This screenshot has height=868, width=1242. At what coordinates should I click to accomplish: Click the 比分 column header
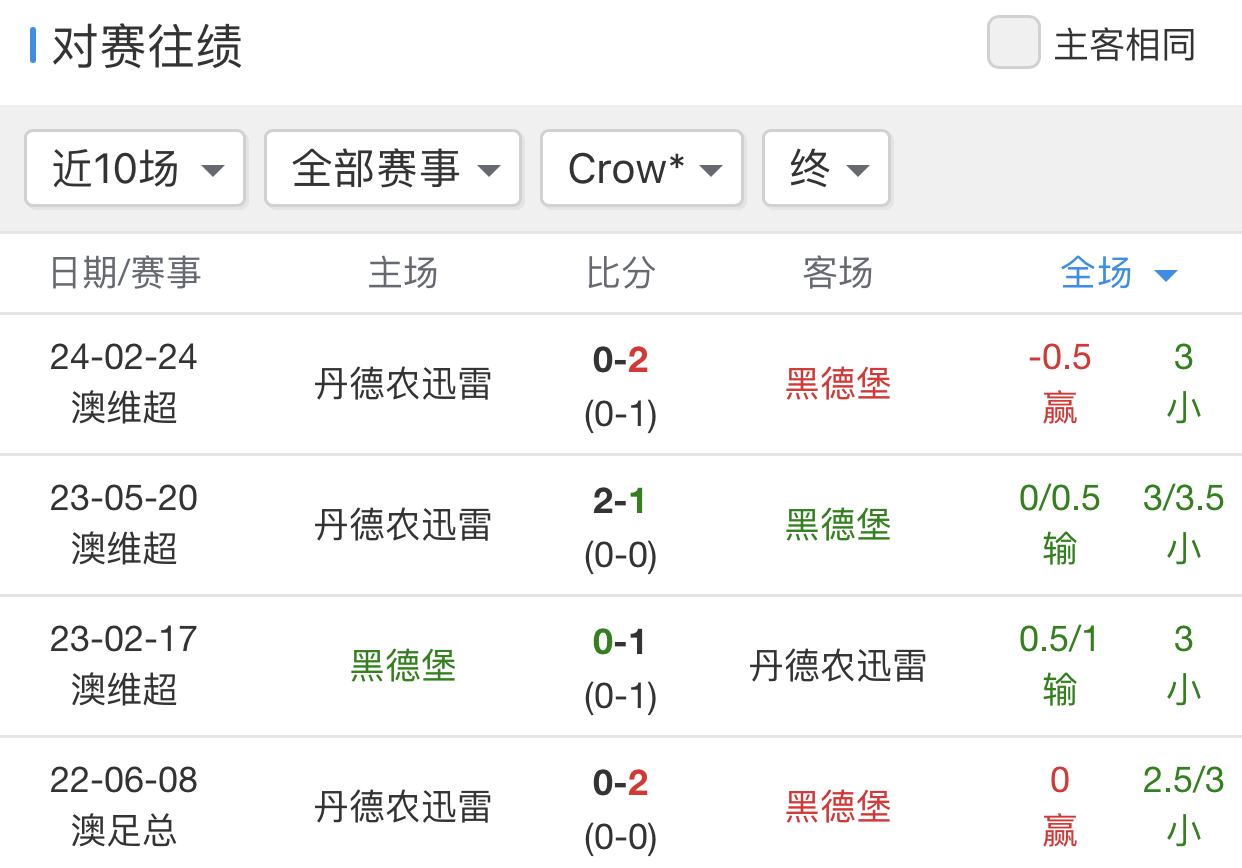tap(620, 273)
